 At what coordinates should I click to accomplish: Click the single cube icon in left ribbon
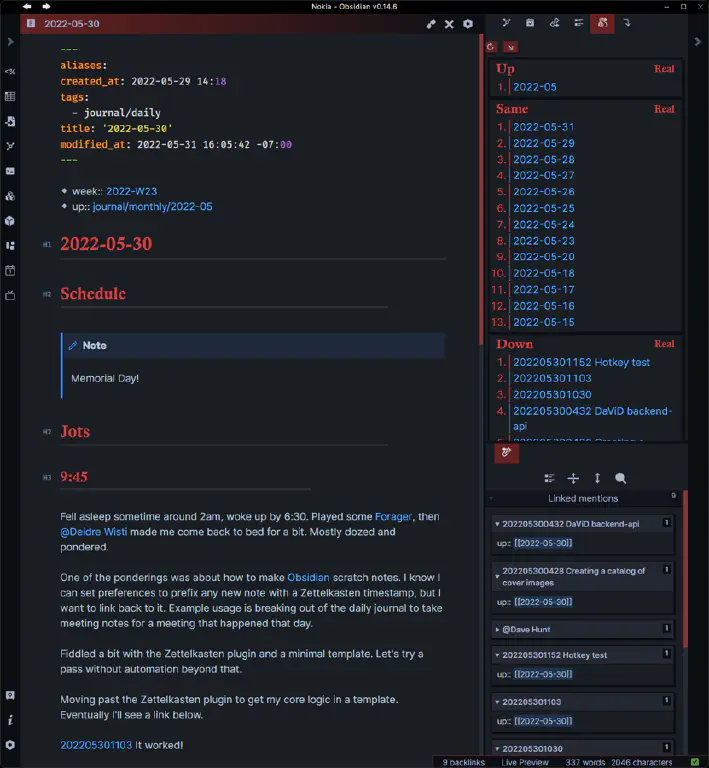(x=10, y=221)
